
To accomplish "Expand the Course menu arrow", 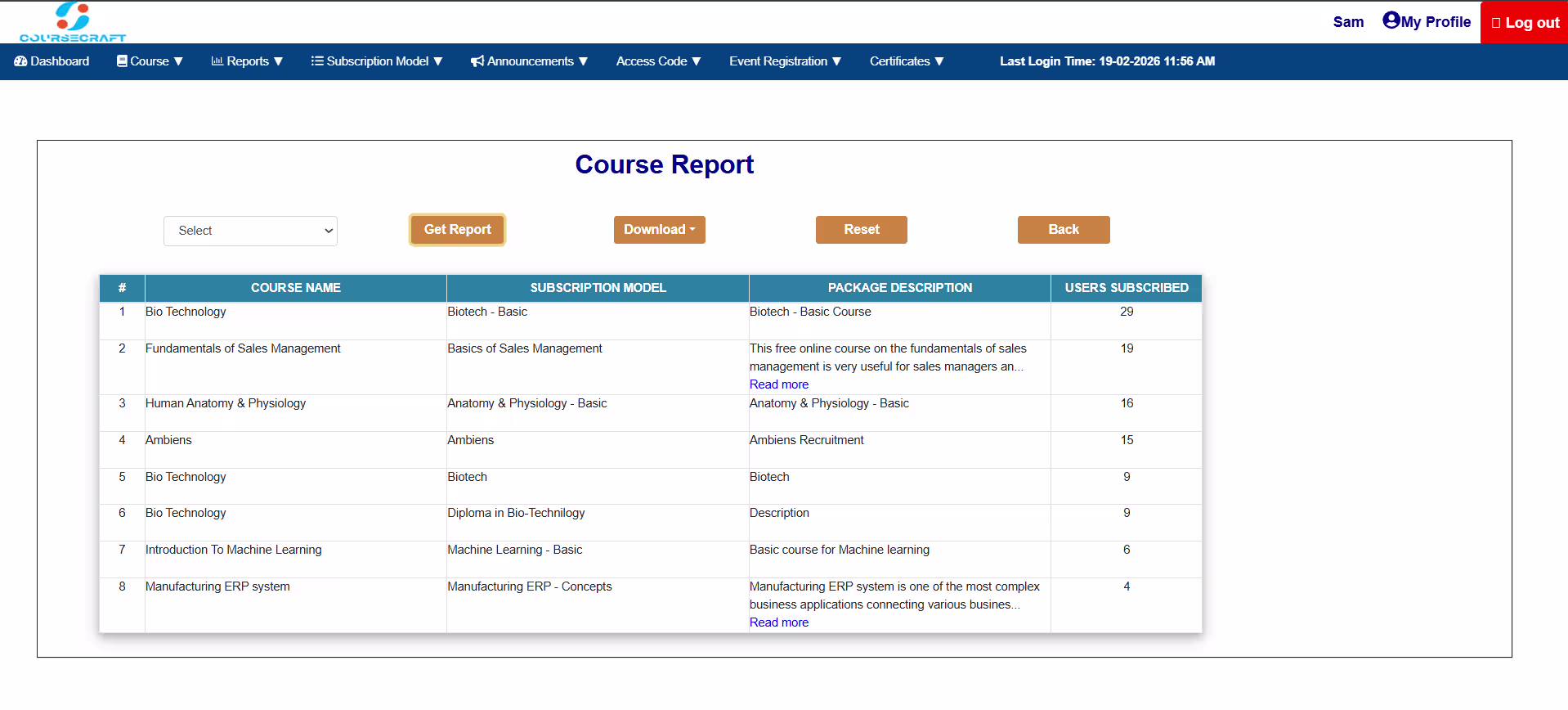I will coord(178,61).
